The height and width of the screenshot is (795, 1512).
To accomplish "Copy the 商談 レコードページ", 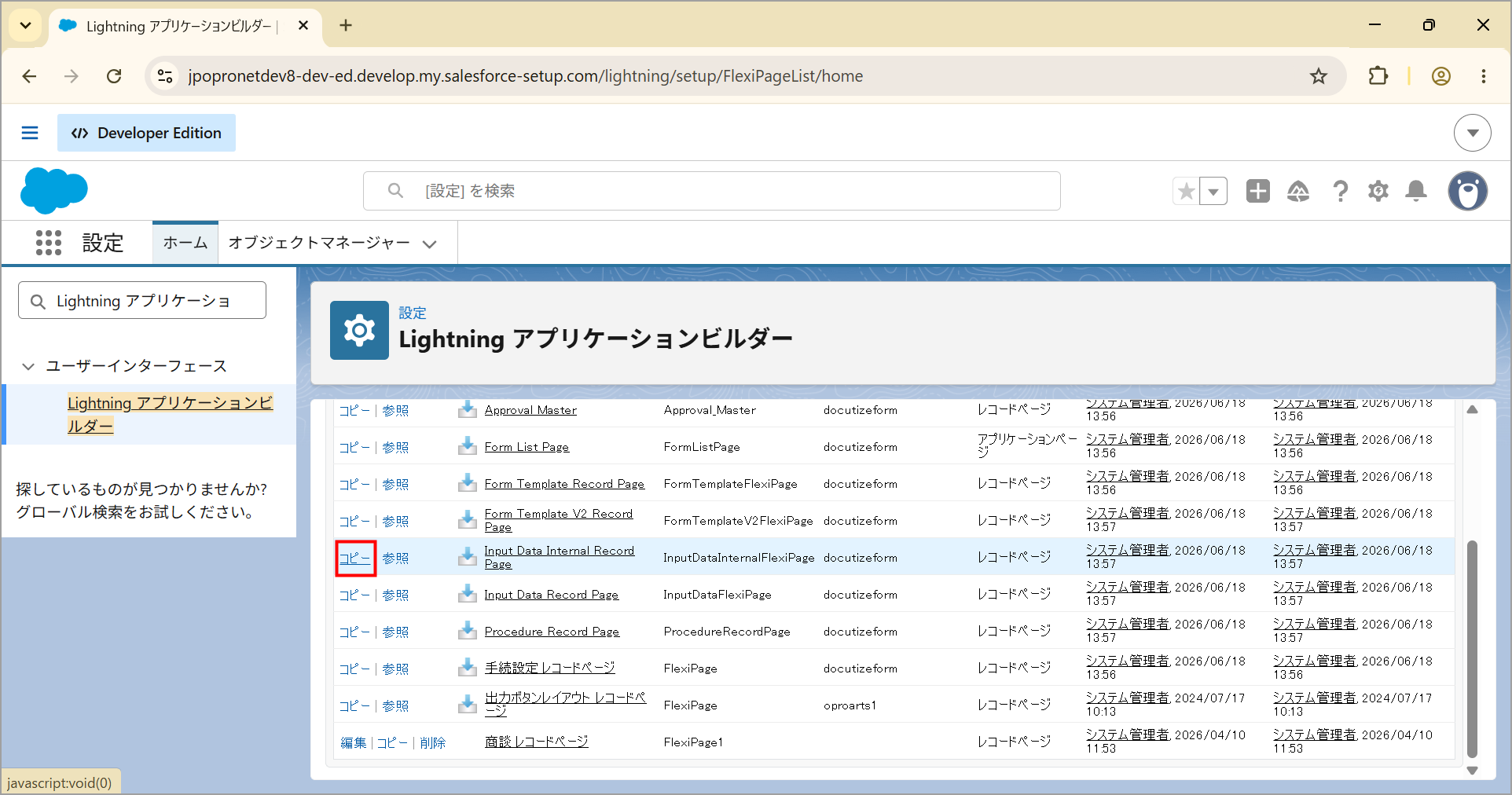I will [x=393, y=742].
